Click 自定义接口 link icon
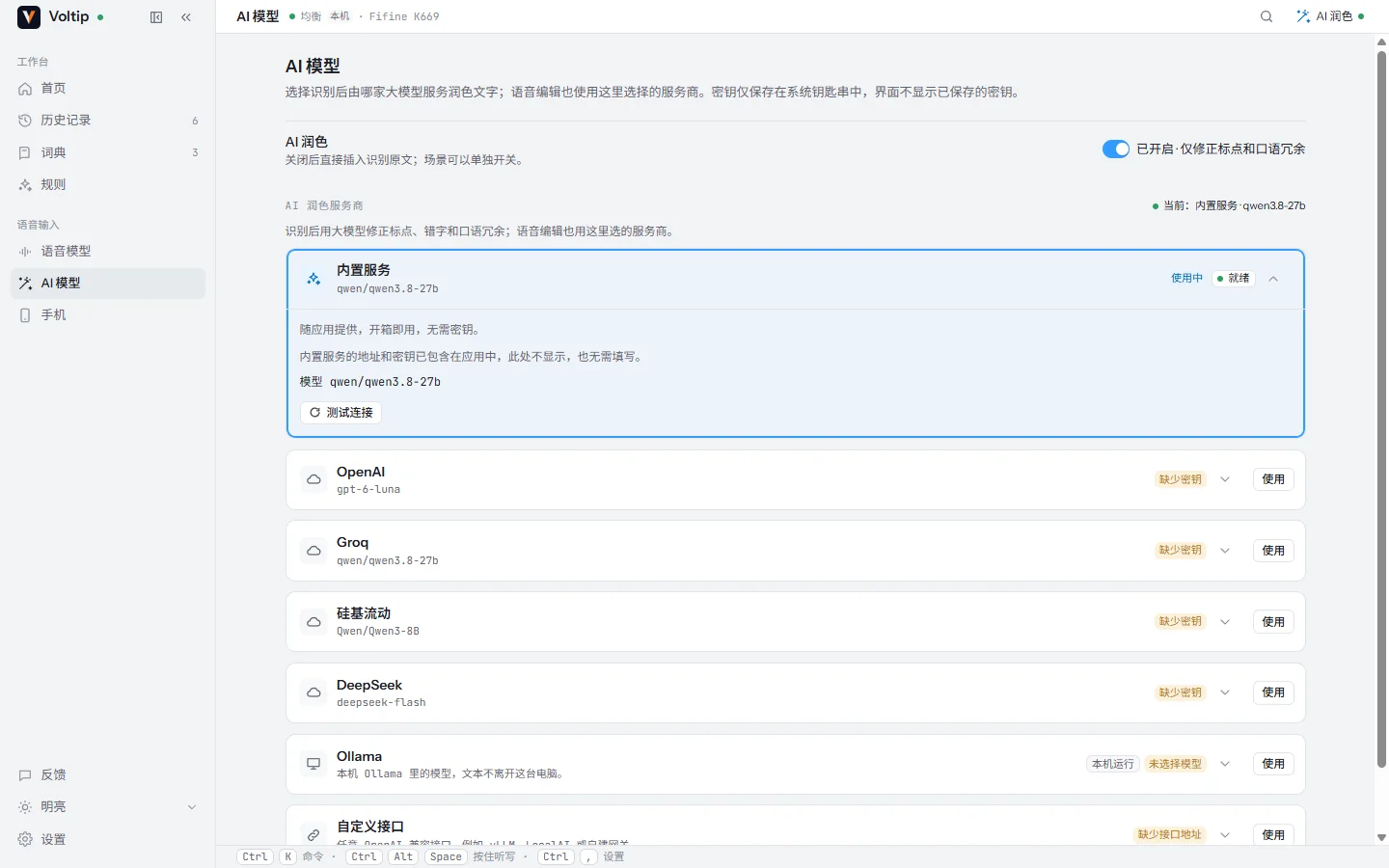This screenshot has height=868, width=1389. coord(313,835)
